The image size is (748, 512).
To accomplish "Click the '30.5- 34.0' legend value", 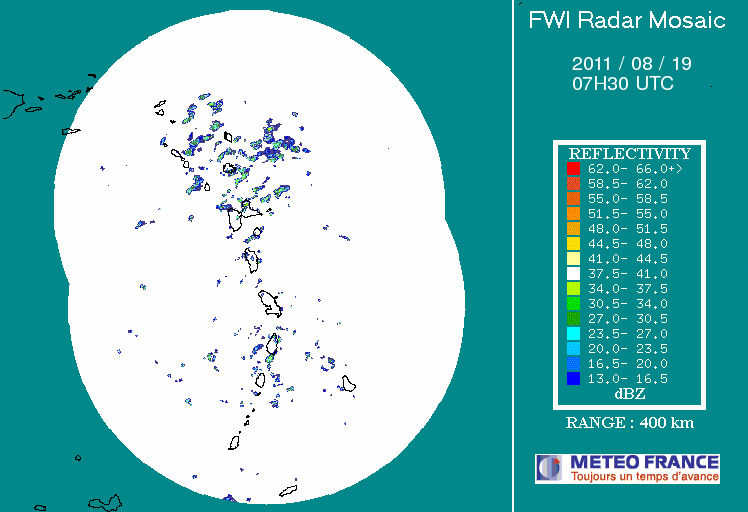I will [627, 303].
